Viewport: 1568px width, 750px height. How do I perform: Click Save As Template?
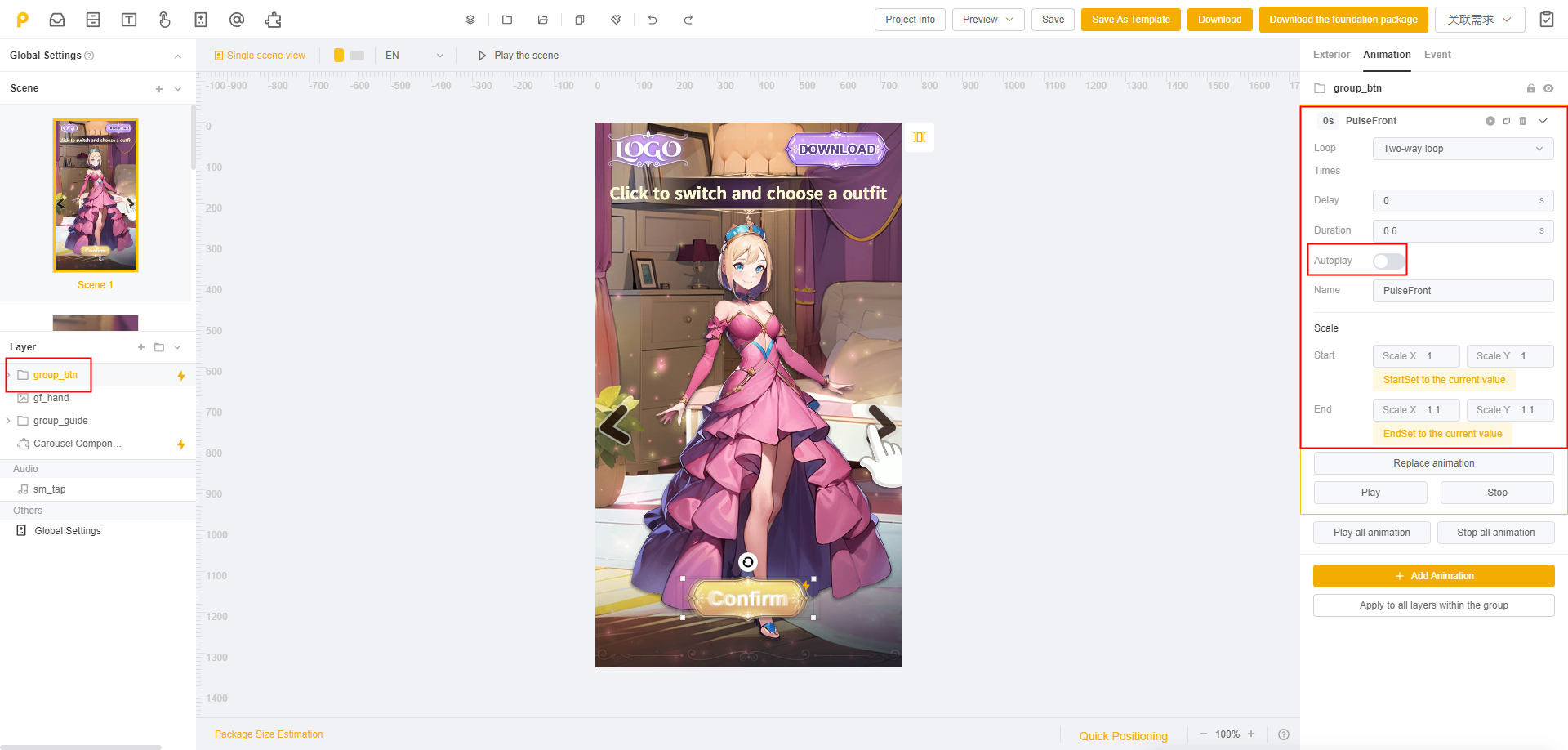click(x=1130, y=20)
